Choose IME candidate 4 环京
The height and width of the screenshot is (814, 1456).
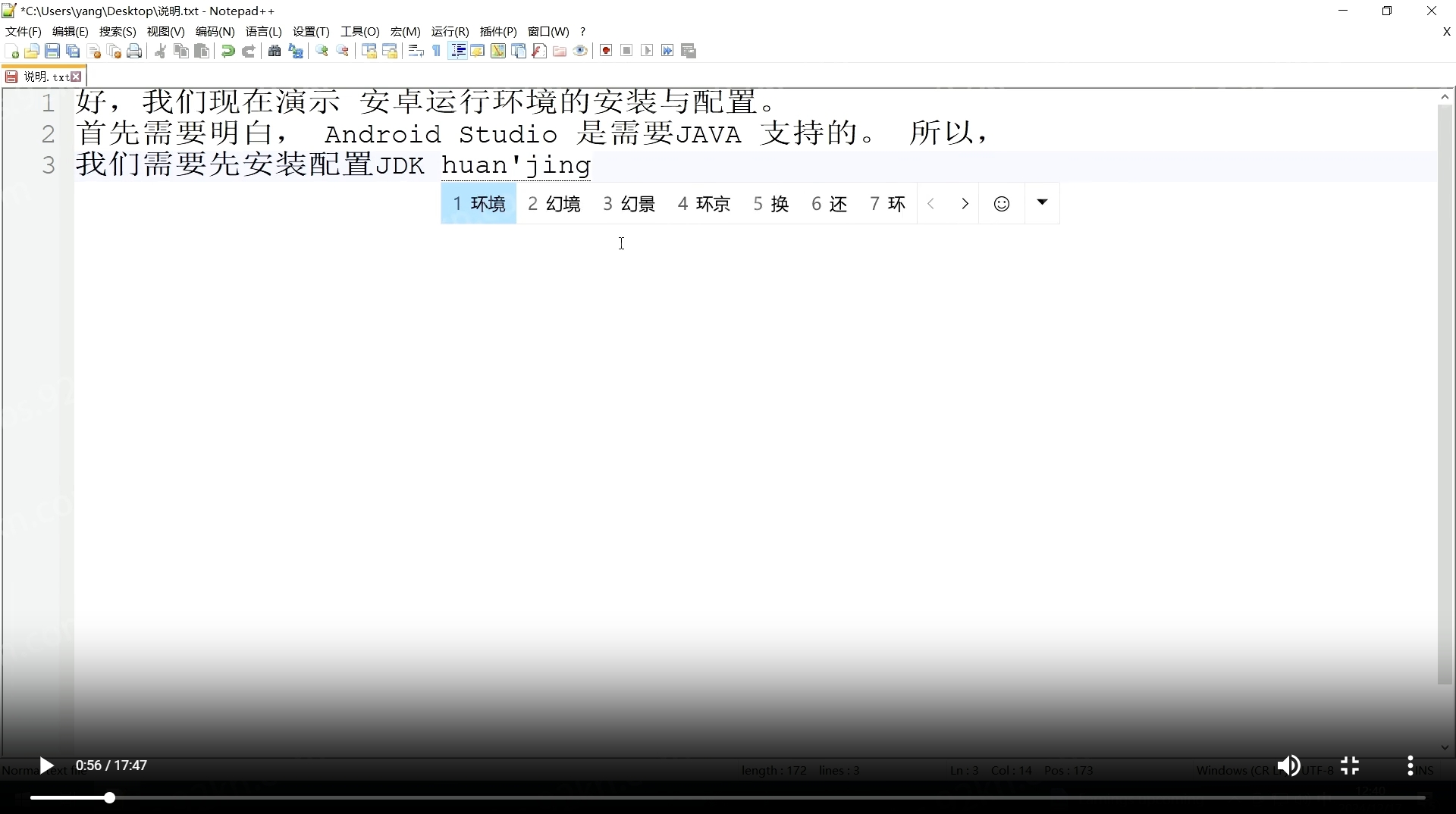[x=704, y=204]
